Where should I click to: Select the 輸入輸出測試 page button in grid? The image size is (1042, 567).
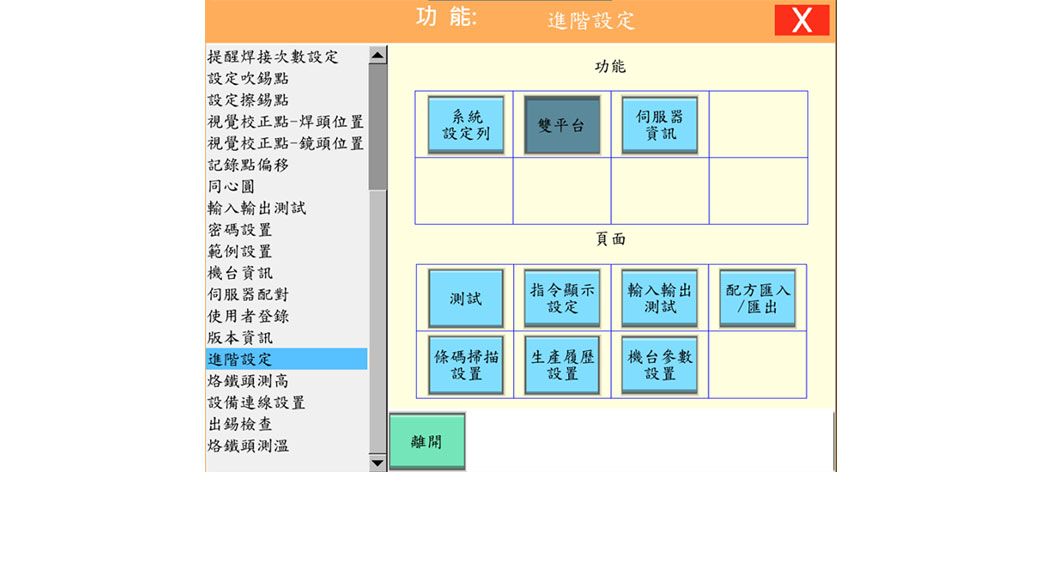[659, 298]
